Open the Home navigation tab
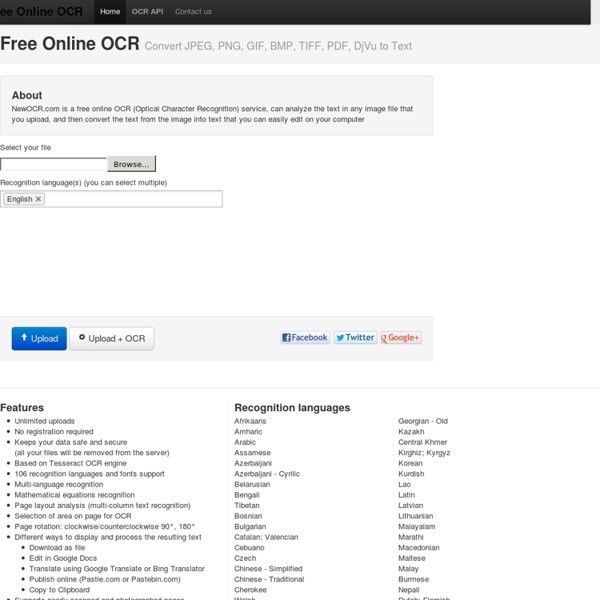 (x=110, y=12)
